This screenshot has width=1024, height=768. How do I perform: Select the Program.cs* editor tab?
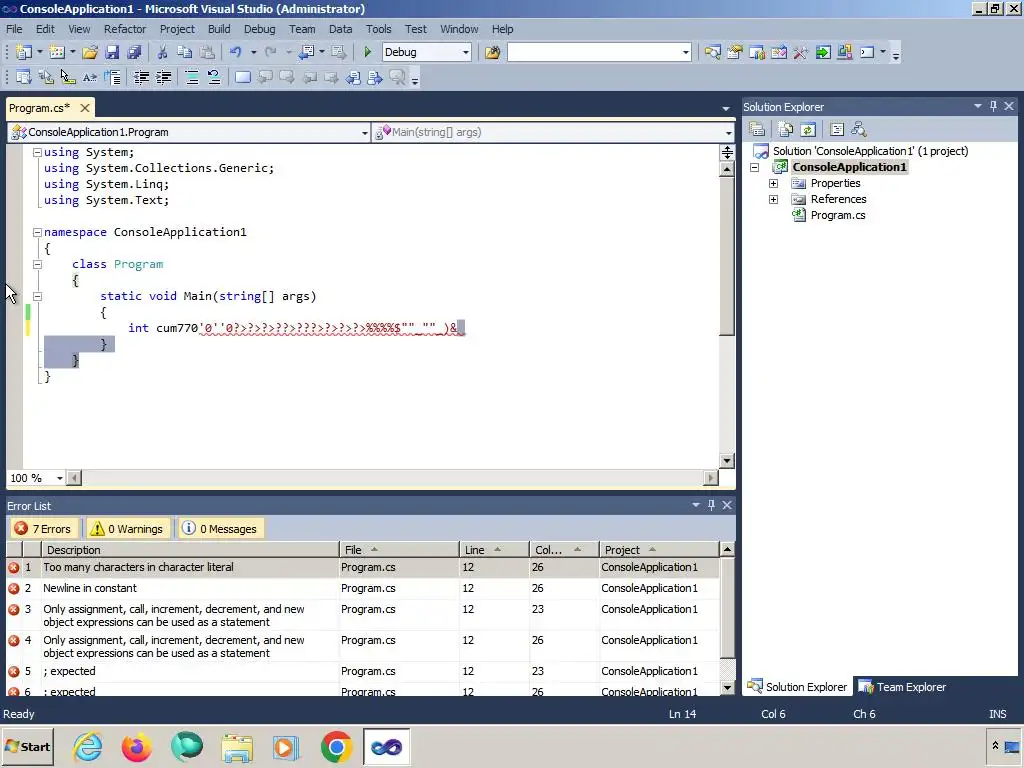(x=40, y=108)
